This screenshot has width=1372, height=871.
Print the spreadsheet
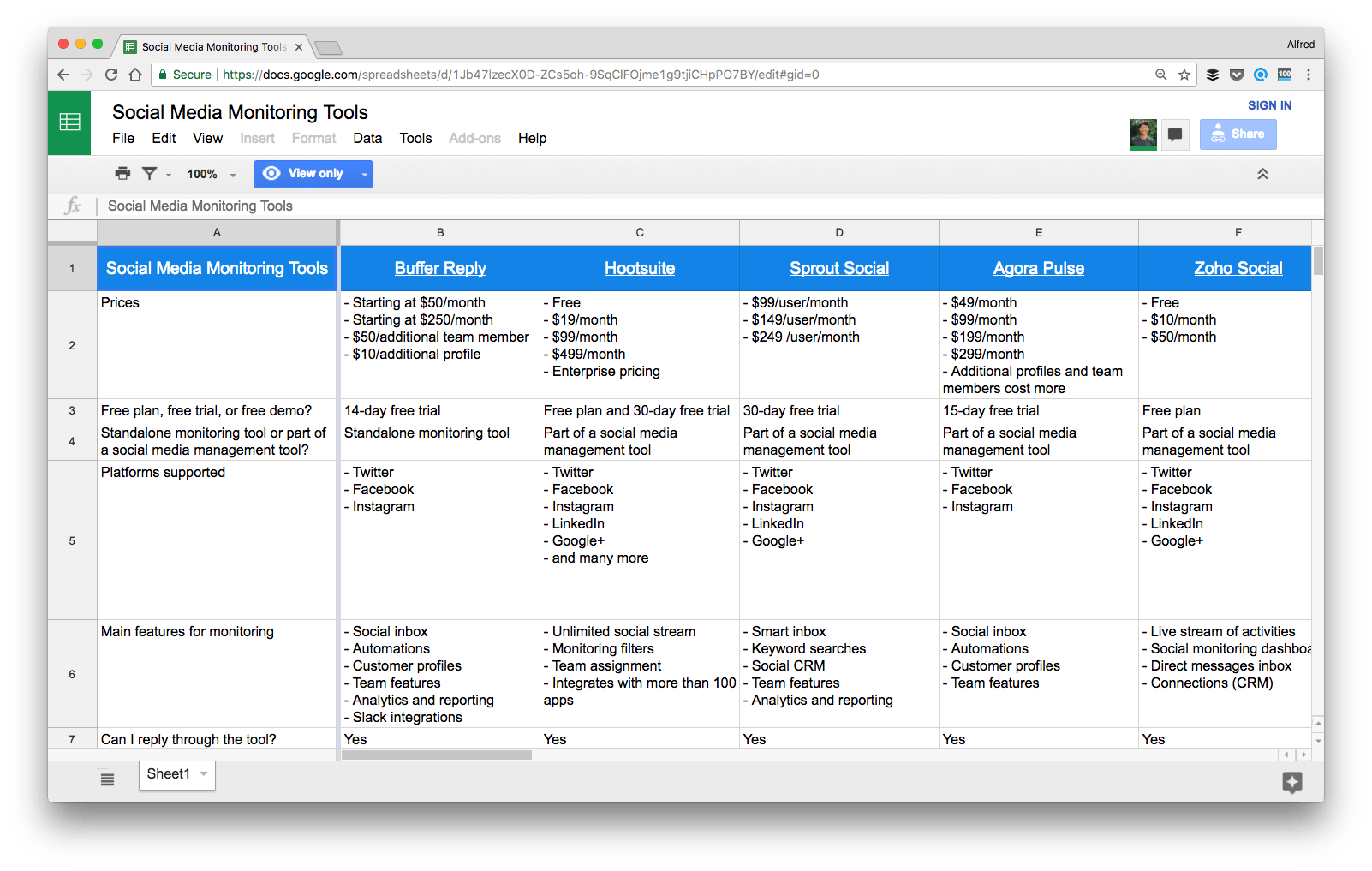[x=122, y=173]
